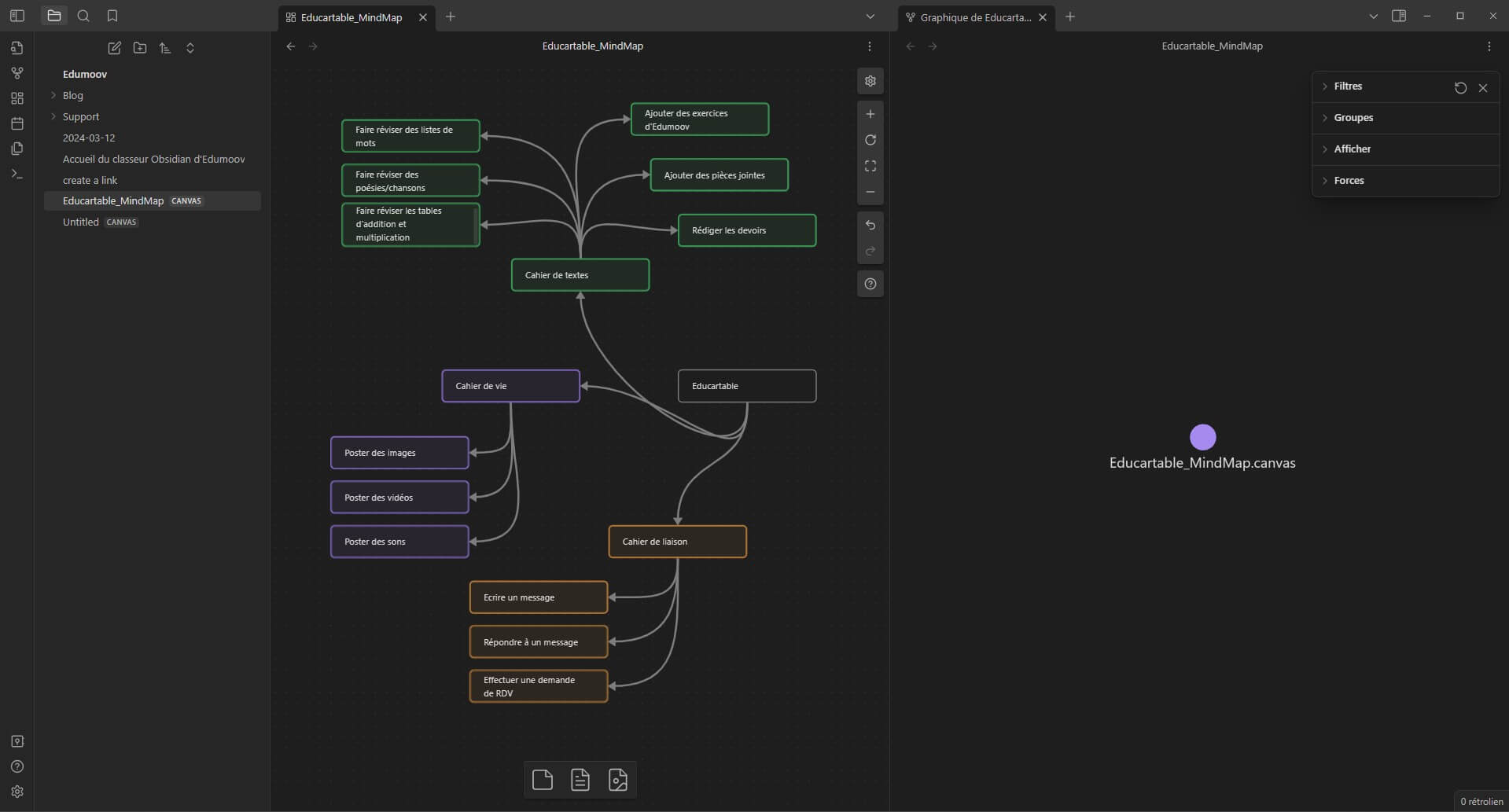Select the Rédiger les devoirs card
Screen dimensions: 1509x812
(x=747, y=230)
